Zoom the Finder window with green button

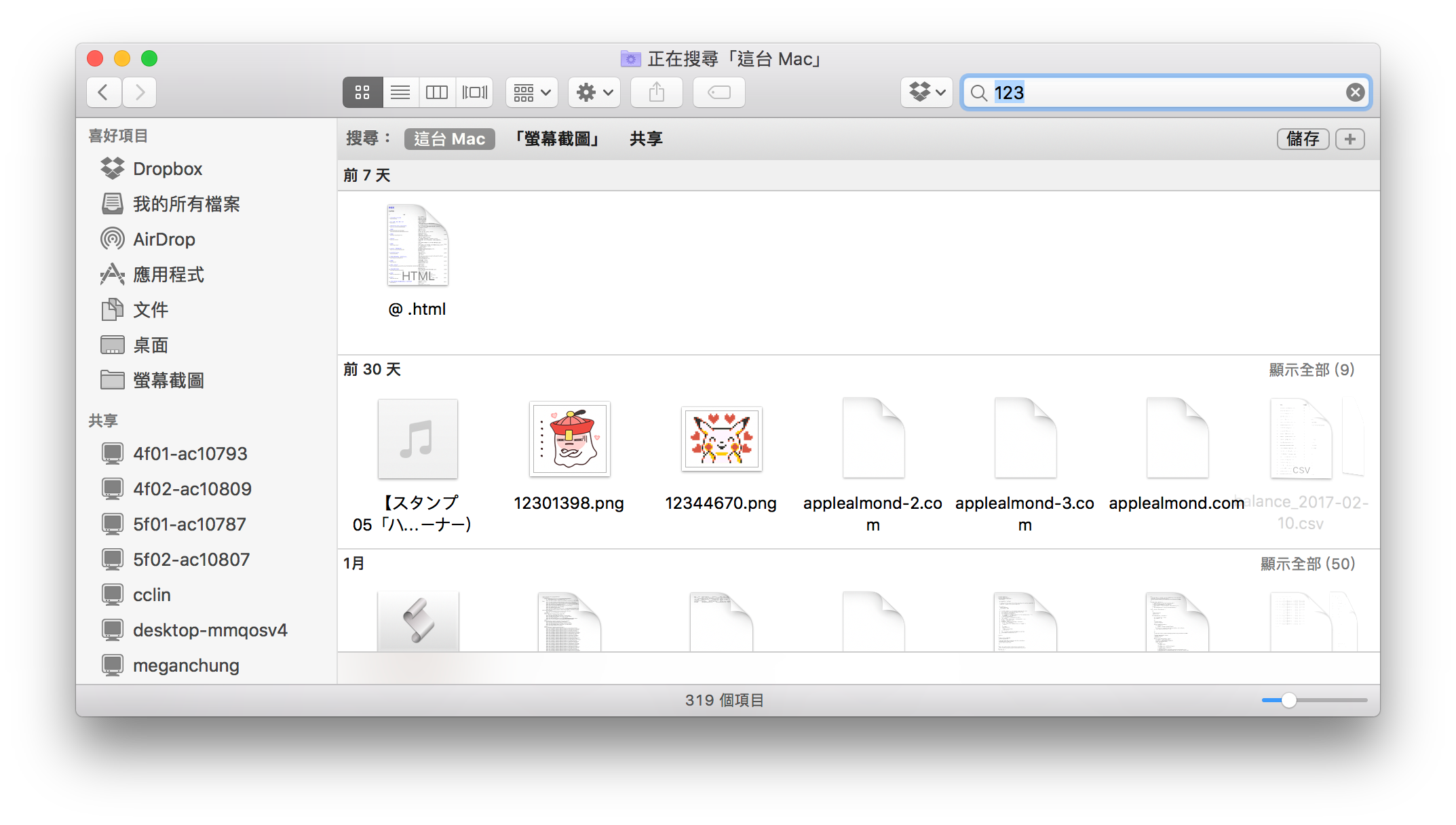149,58
